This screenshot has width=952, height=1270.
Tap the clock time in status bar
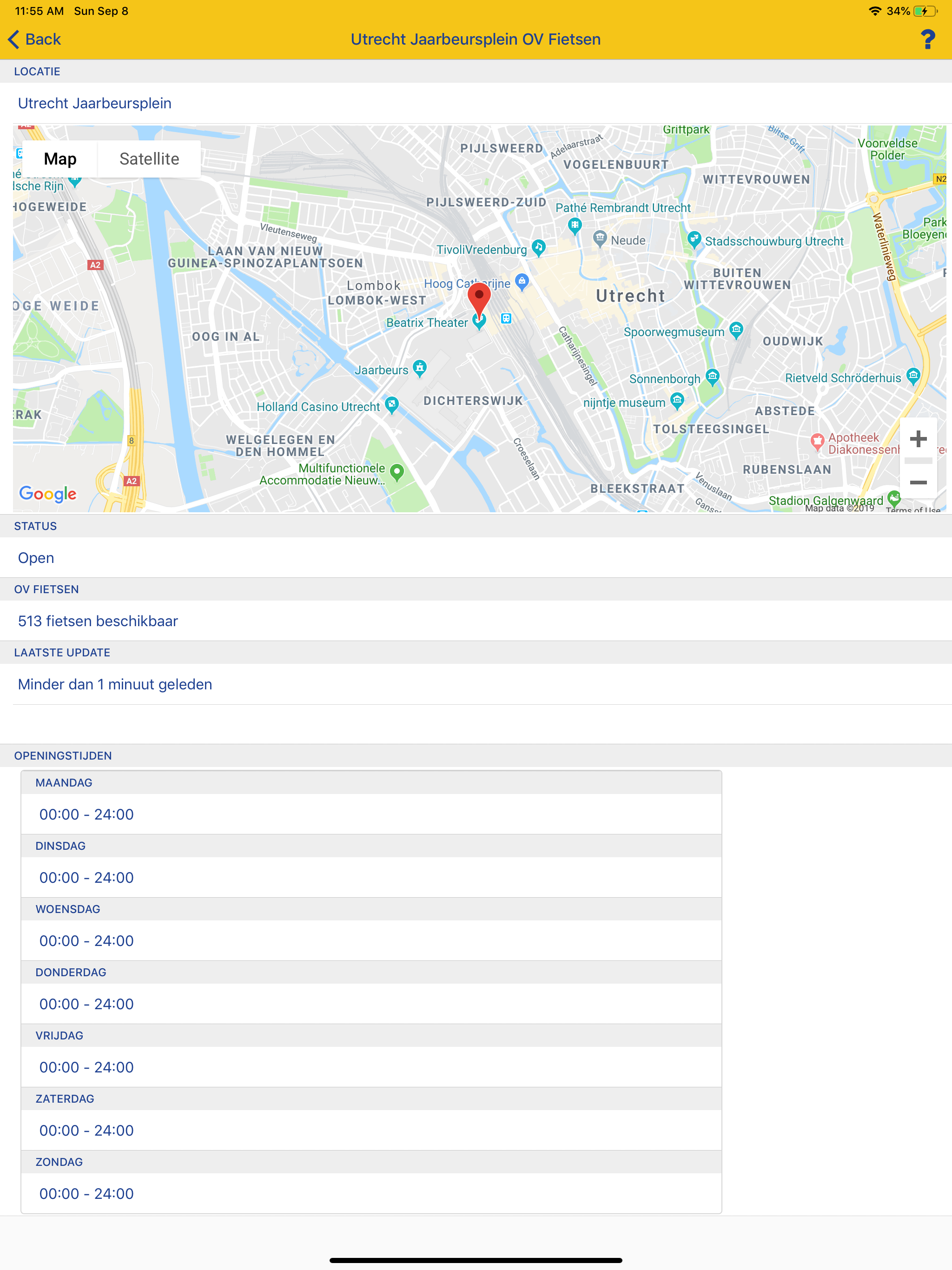(x=39, y=11)
